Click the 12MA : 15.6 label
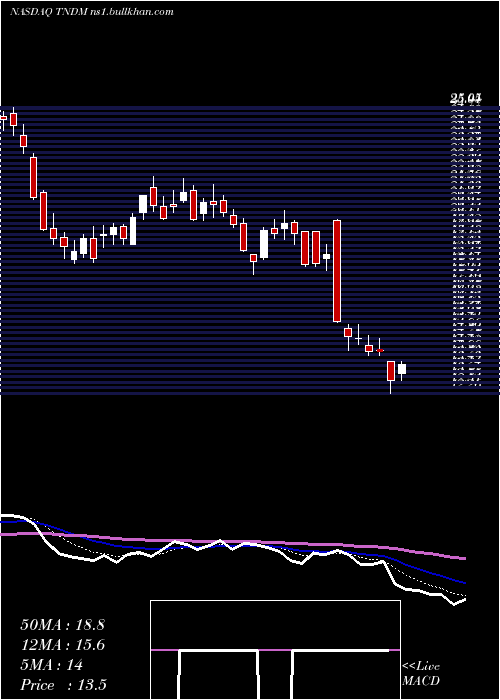Screen dimensions: 500x700 pos(62,645)
